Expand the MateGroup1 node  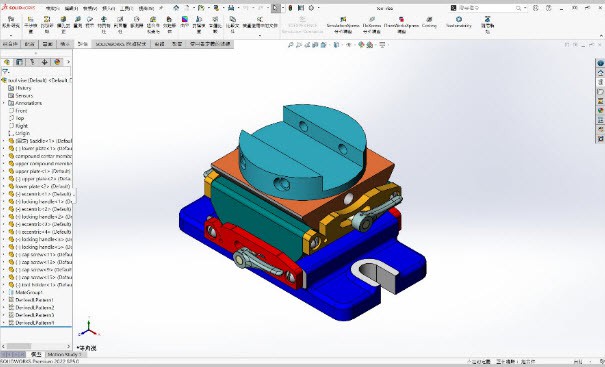click(x=4, y=292)
